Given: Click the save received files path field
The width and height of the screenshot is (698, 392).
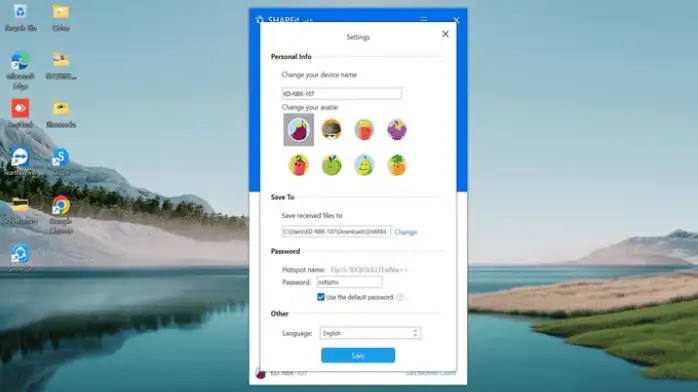Looking at the screenshot, I should [336, 231].
